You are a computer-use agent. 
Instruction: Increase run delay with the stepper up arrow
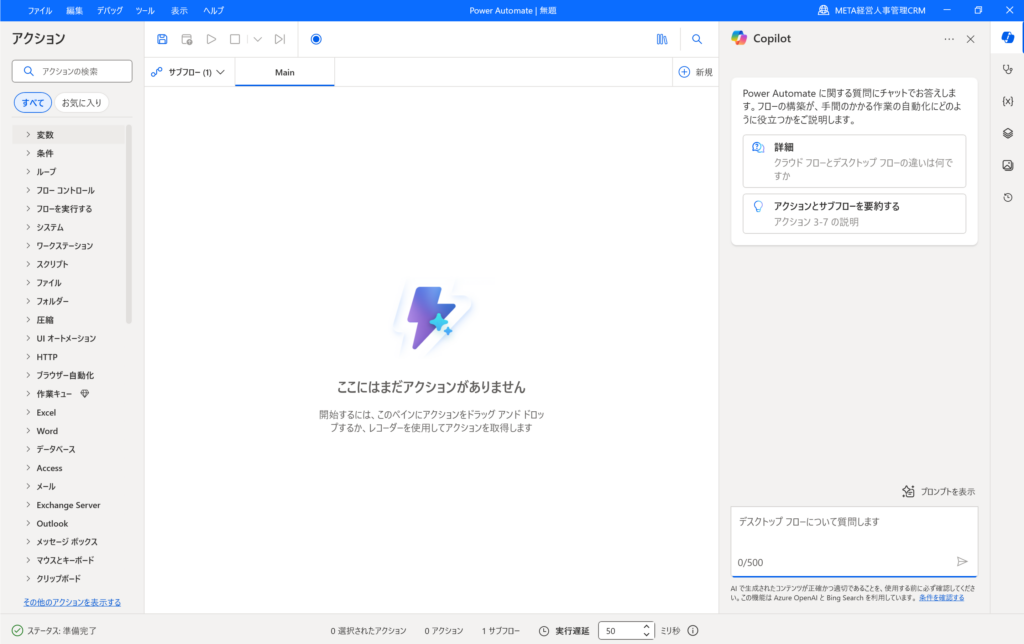tap(646, 626)
